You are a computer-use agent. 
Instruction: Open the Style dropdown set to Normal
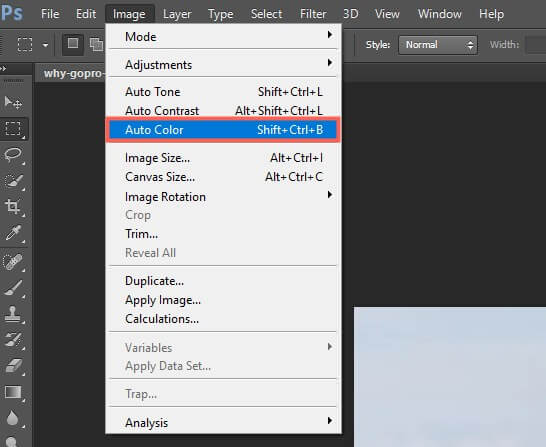(x=438, y=45)
